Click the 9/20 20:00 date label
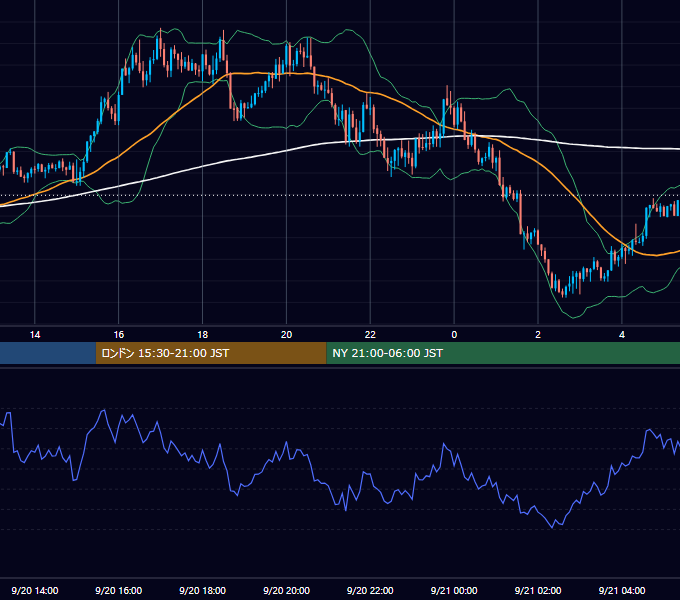680x600 pixels. (x=286, y=590)
